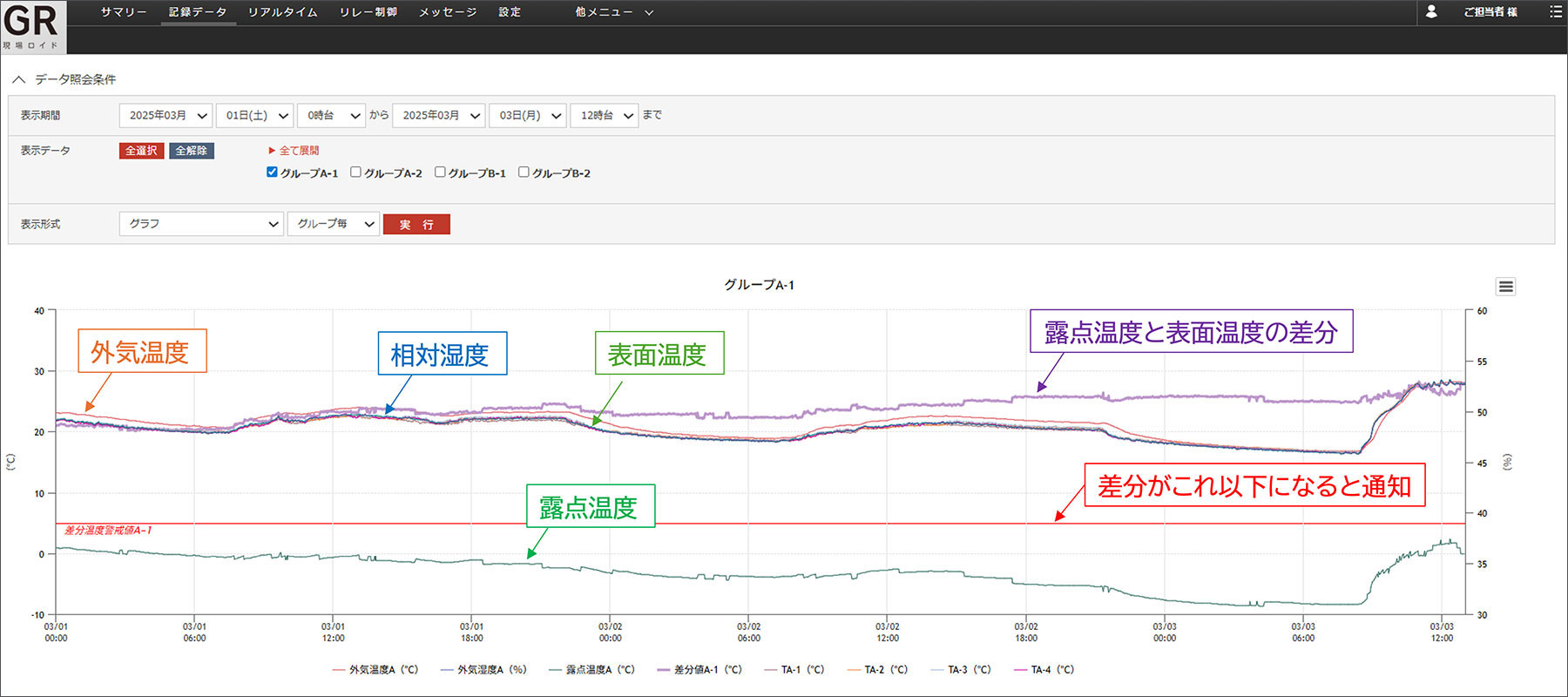The height and width of the screenshot is (697, 1568).
Task: Collapse the データ照会条件 section chevron
Action: point(18,79)
